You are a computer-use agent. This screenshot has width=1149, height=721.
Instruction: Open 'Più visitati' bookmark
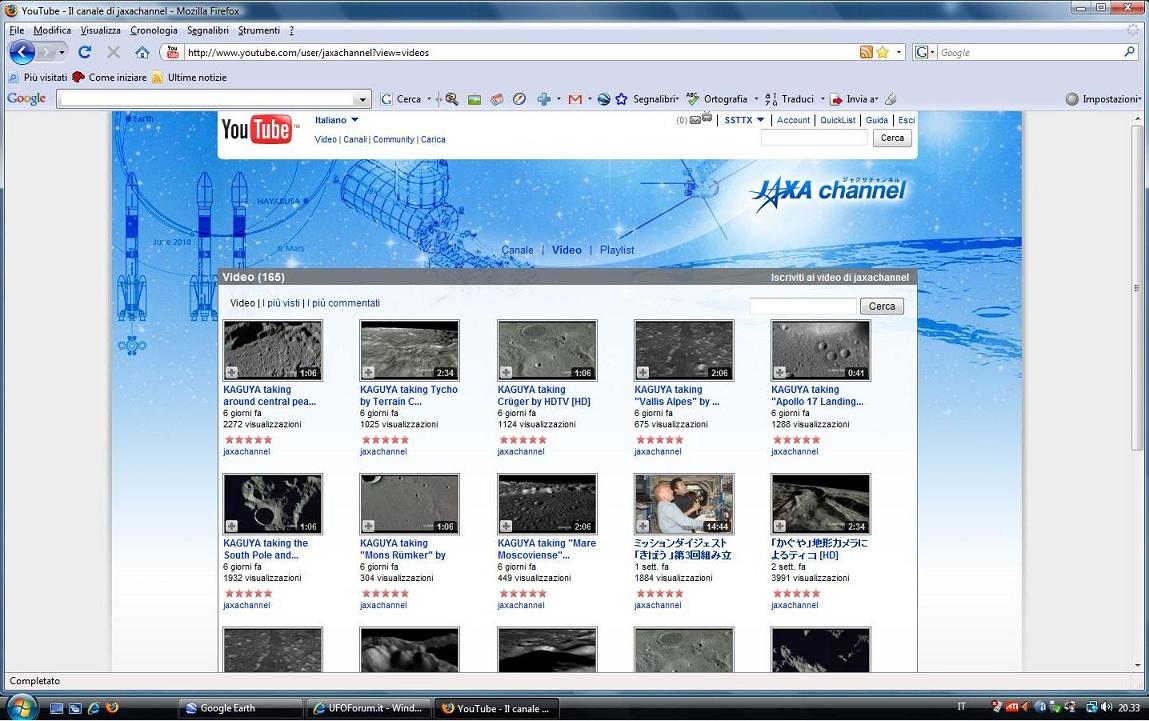click(x=37, y=77)
